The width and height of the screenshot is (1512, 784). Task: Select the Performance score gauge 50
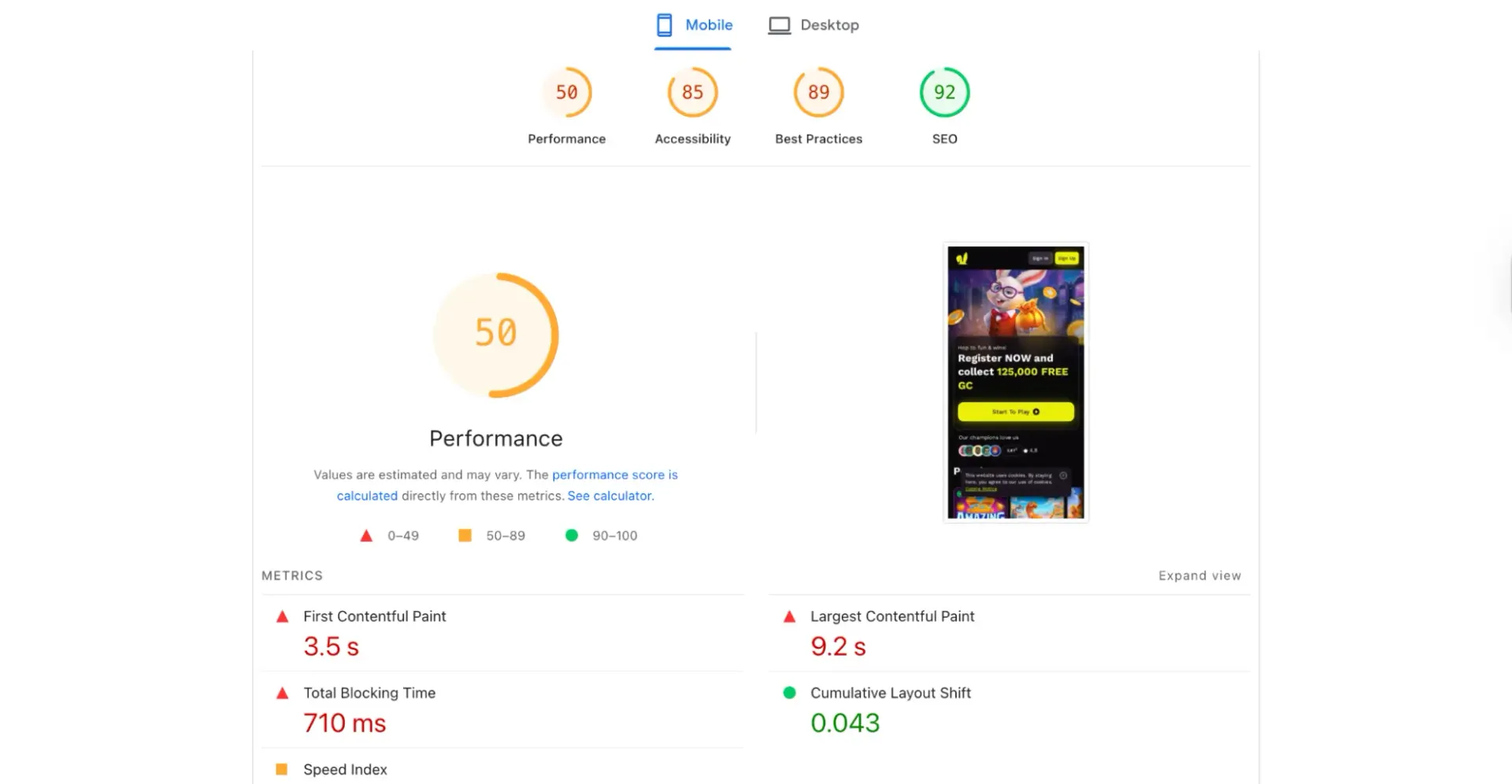tap(567, 92)
